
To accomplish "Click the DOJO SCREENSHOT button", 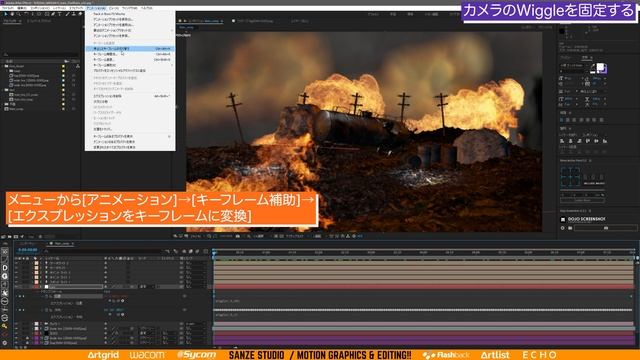I will (x=587, y=220).
